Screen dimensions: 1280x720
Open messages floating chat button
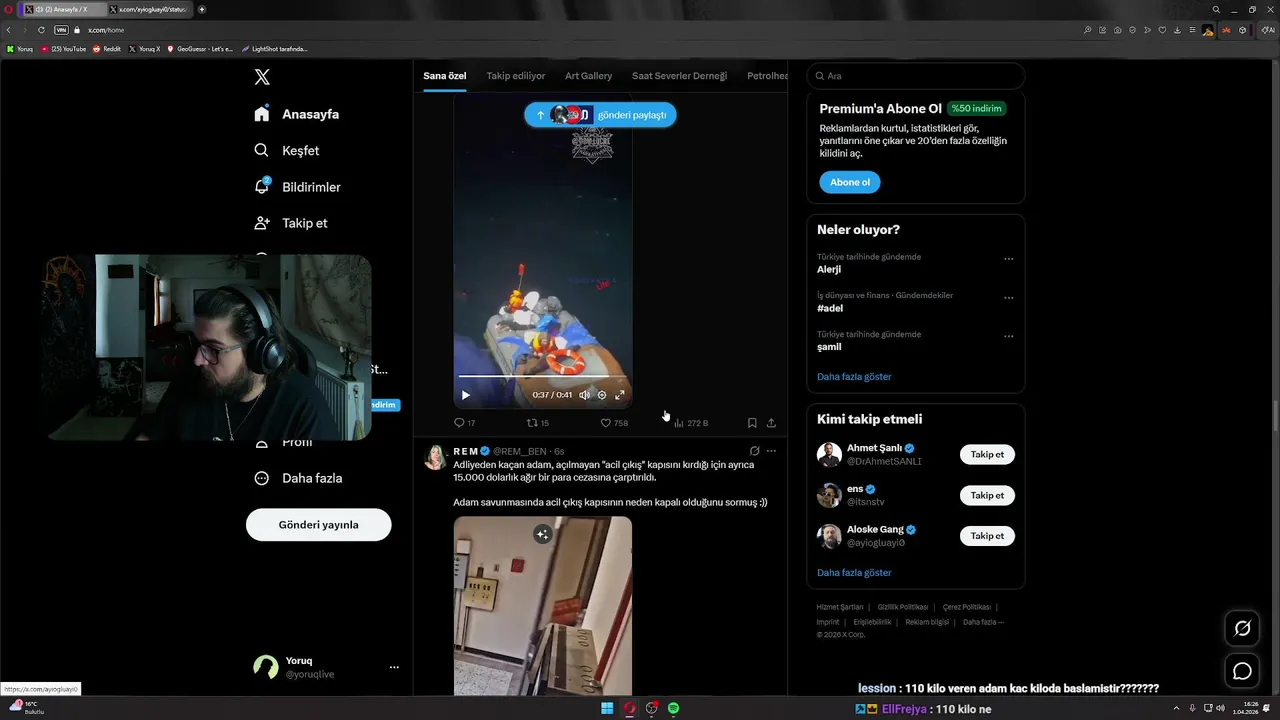[1242, 671]
